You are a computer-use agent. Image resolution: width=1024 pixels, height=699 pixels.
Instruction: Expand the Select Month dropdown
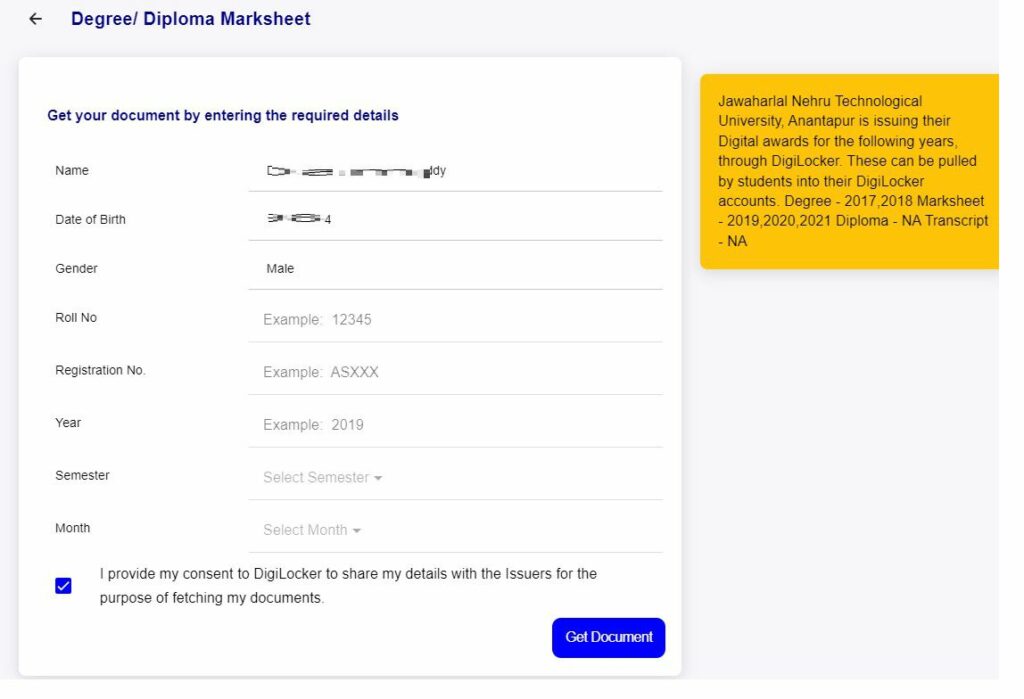(312, 530)
